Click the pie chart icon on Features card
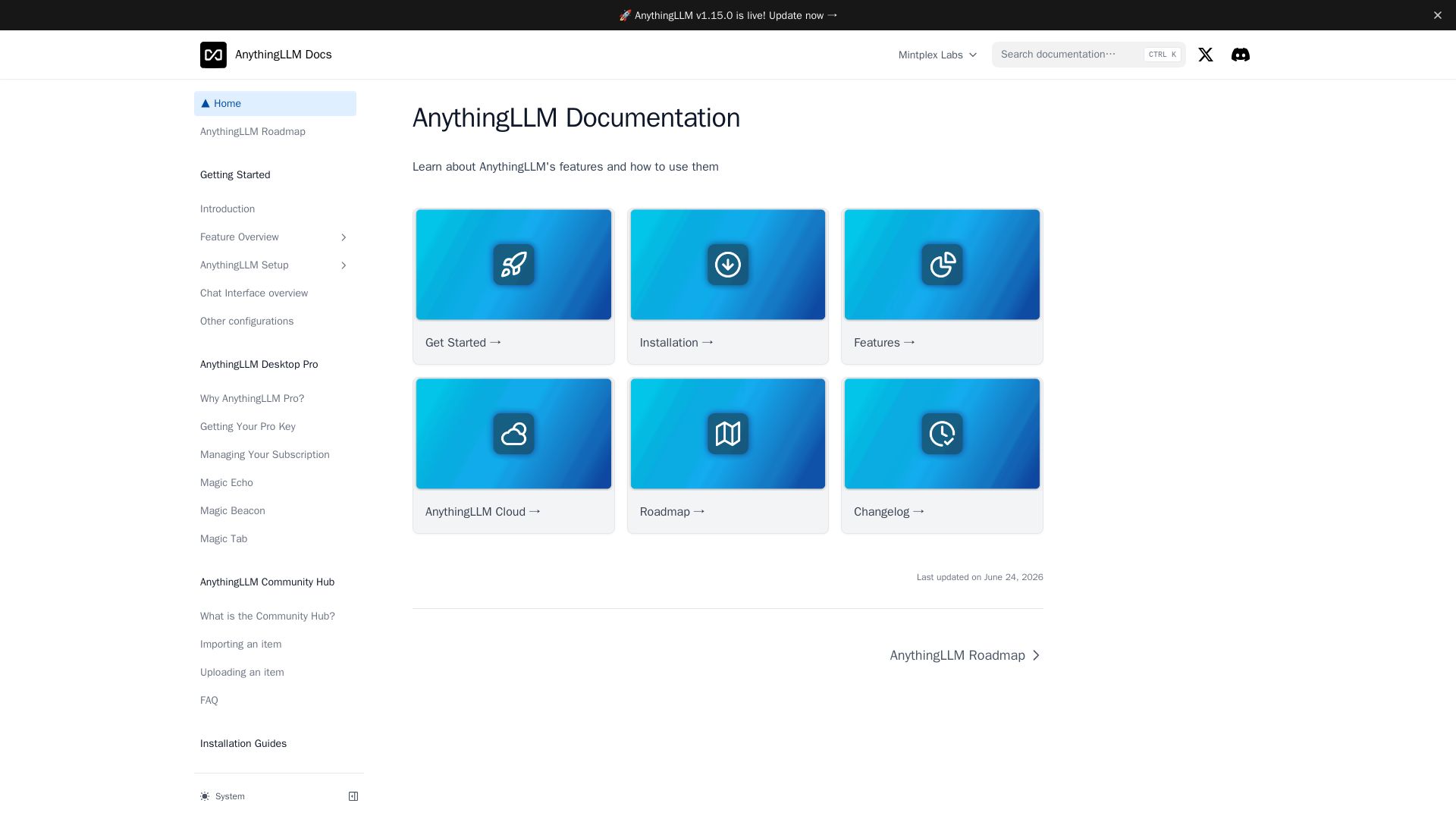Image resolution: width=1456 pixels, height=819 pixels. point(942,265)
